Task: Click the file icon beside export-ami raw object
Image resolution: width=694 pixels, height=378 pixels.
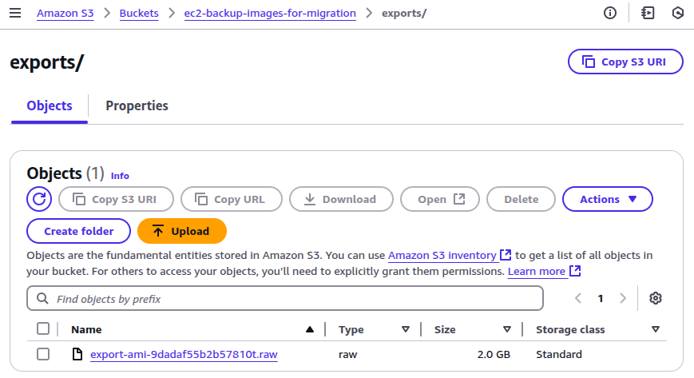Action: point(77,354)
